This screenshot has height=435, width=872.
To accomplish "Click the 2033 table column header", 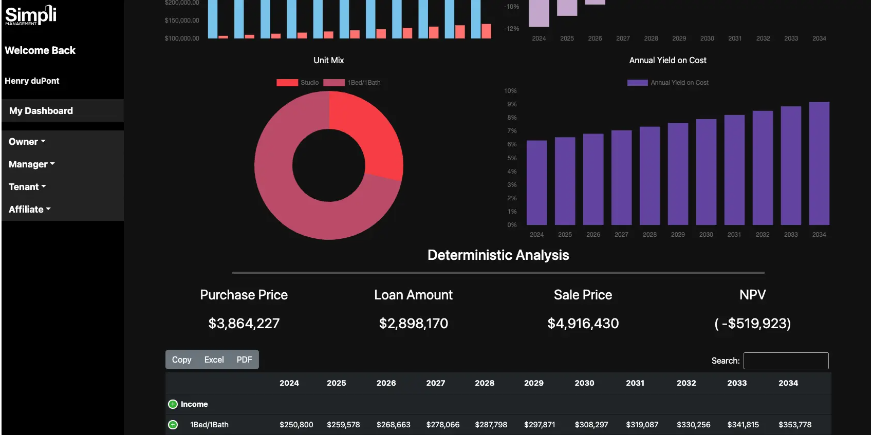I will pos(737,383).
